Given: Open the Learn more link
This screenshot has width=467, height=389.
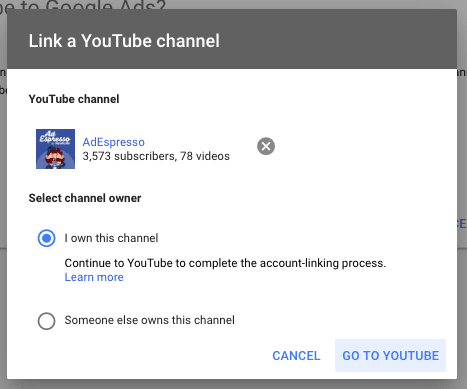Looking at the screenshot, I should point(94,277).
